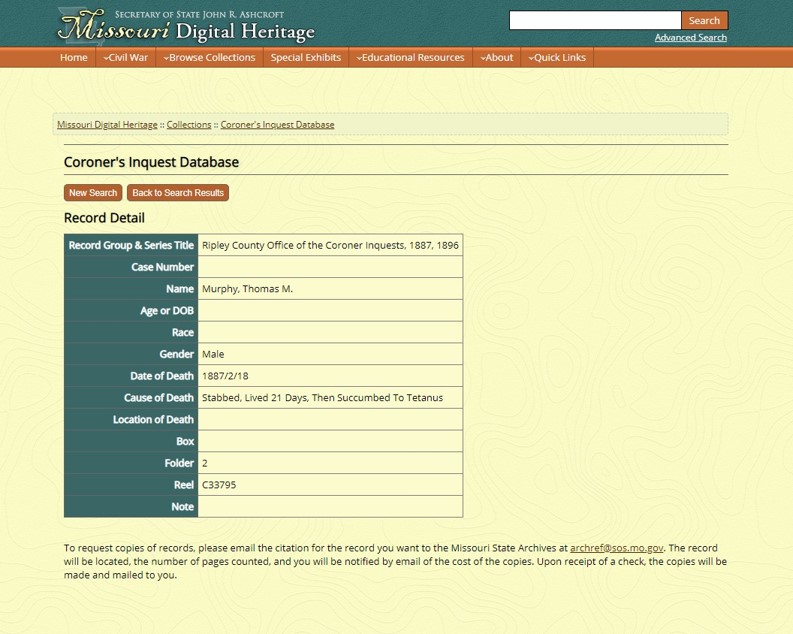Go to the Home menu item
793x634 pixels.
pyautogui.click(x=73, y=57)
